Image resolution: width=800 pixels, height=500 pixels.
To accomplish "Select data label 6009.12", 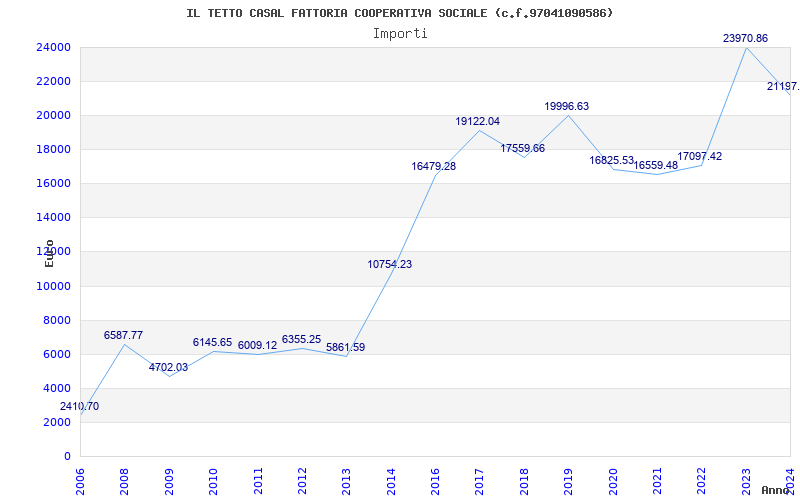I will pyautogui.click(x=257, y=345).
